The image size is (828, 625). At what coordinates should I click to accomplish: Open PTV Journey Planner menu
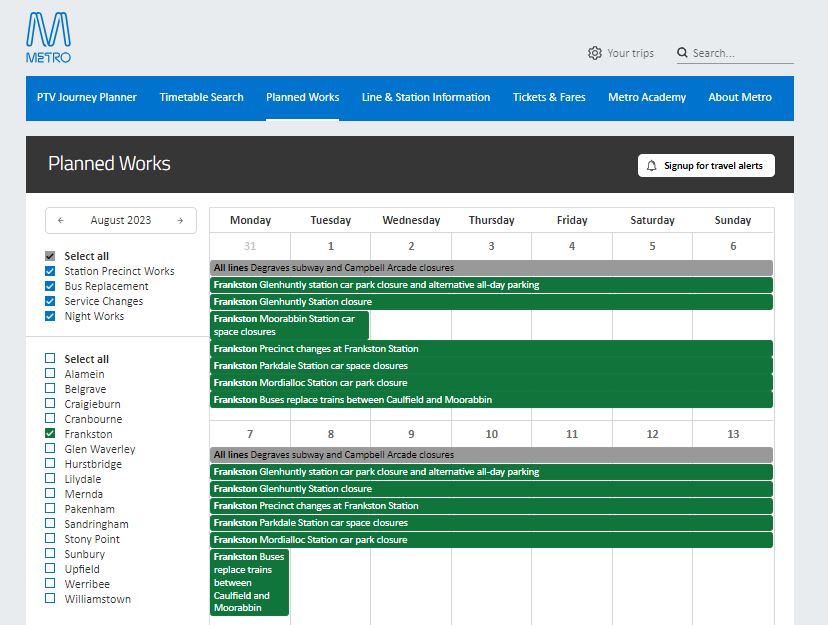tap(87, 98)
